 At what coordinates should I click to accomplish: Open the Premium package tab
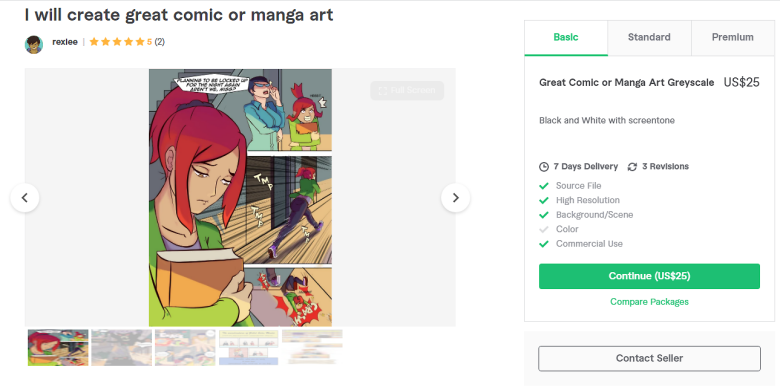[733, 38]
